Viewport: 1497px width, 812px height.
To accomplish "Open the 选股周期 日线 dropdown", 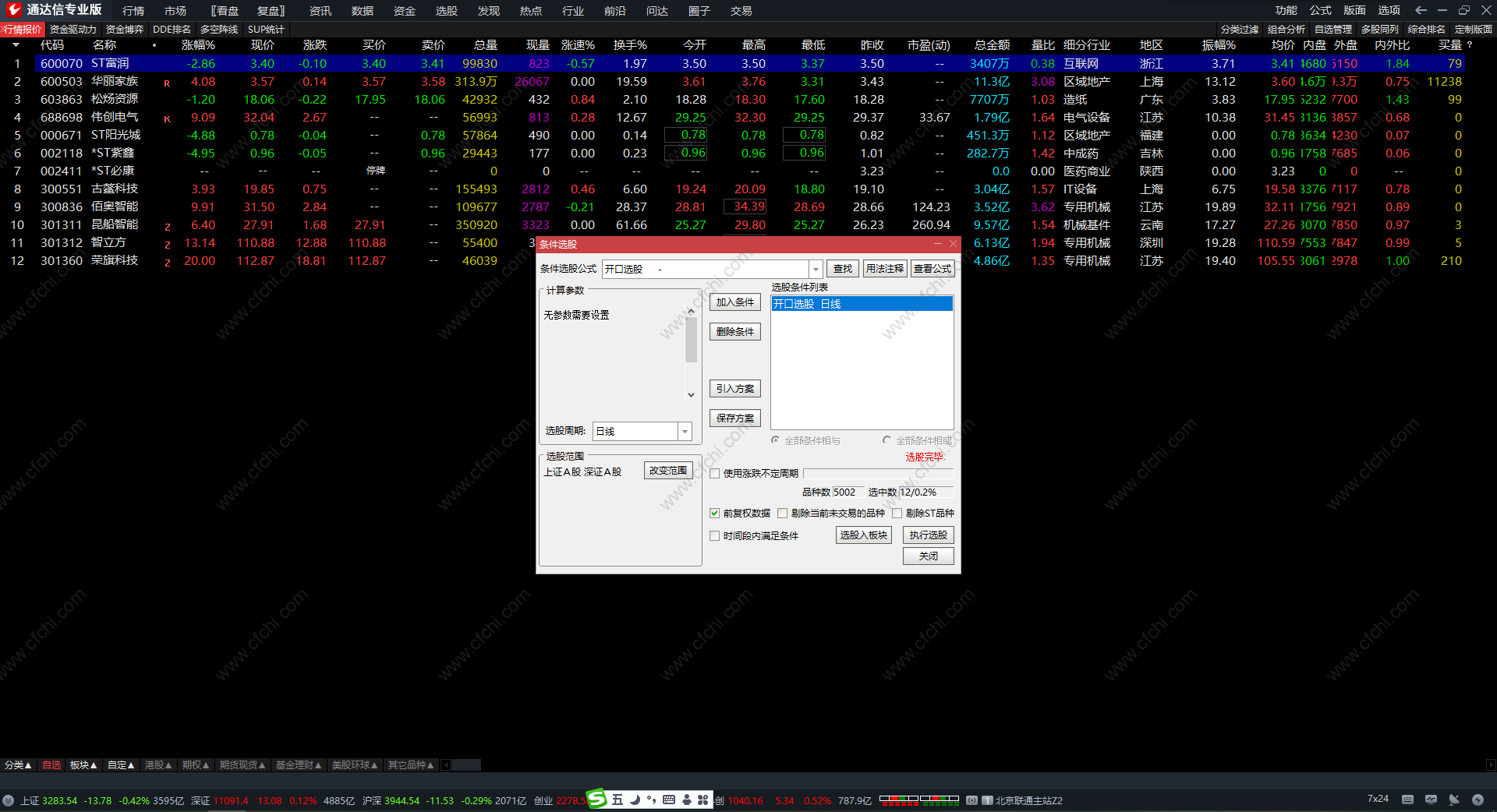I will [x=685, y=431].
